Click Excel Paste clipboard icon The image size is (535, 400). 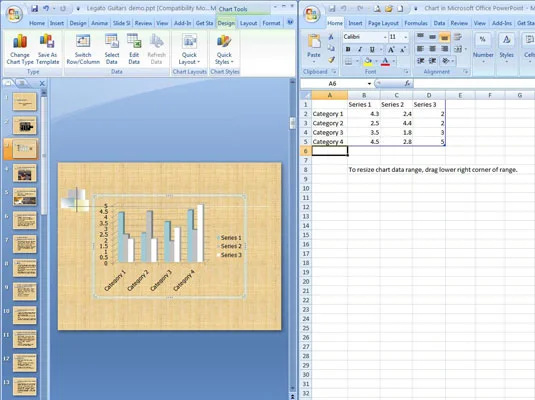(x=314, y=42)
